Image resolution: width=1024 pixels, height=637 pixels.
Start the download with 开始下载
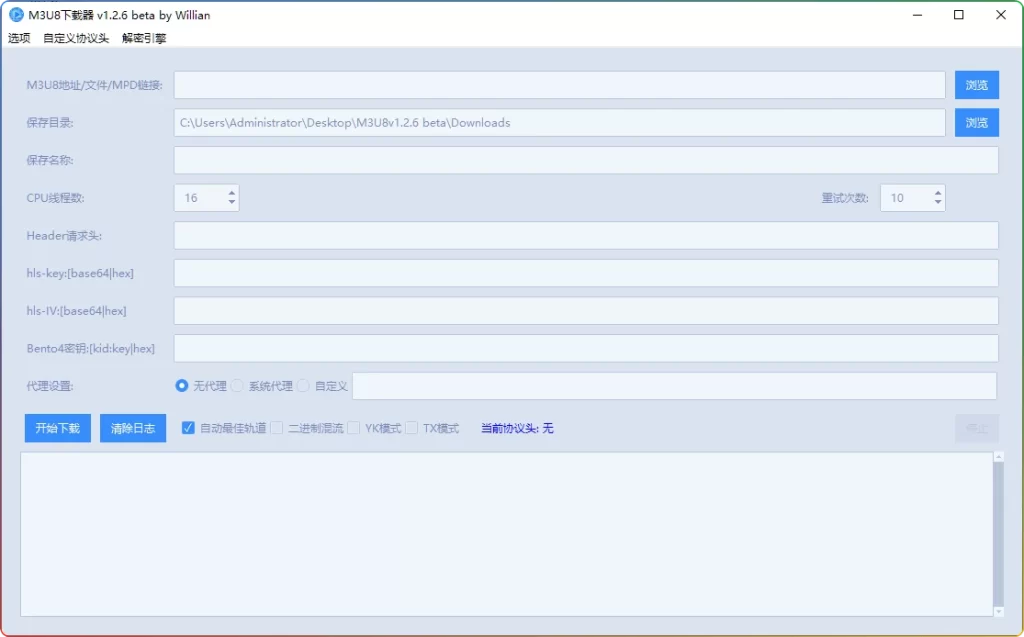(57, 428)
